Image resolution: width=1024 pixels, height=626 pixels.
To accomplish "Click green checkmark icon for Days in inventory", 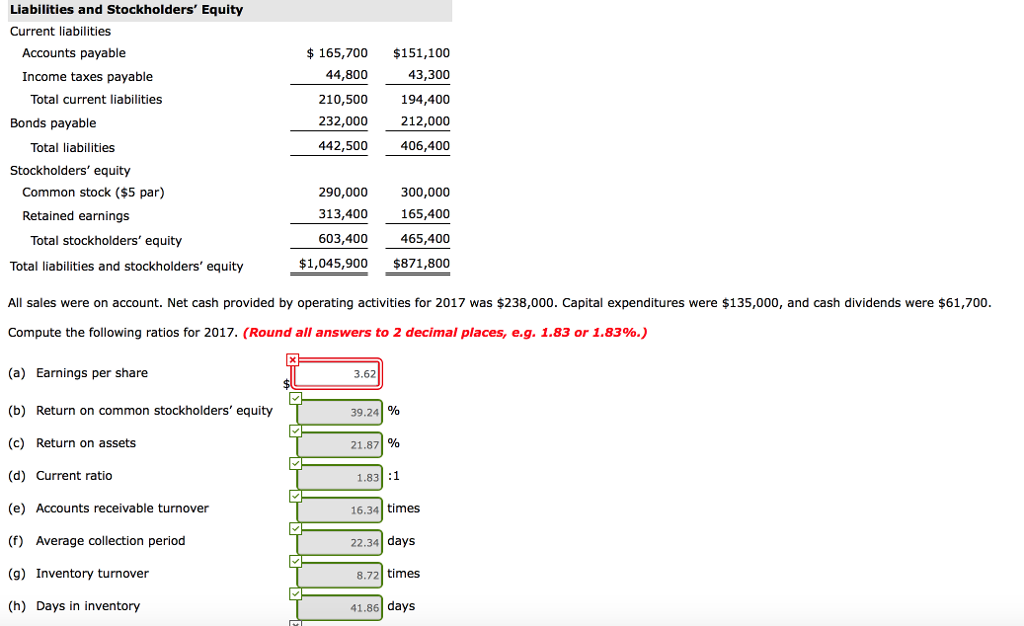I will (x=296, y=593).
